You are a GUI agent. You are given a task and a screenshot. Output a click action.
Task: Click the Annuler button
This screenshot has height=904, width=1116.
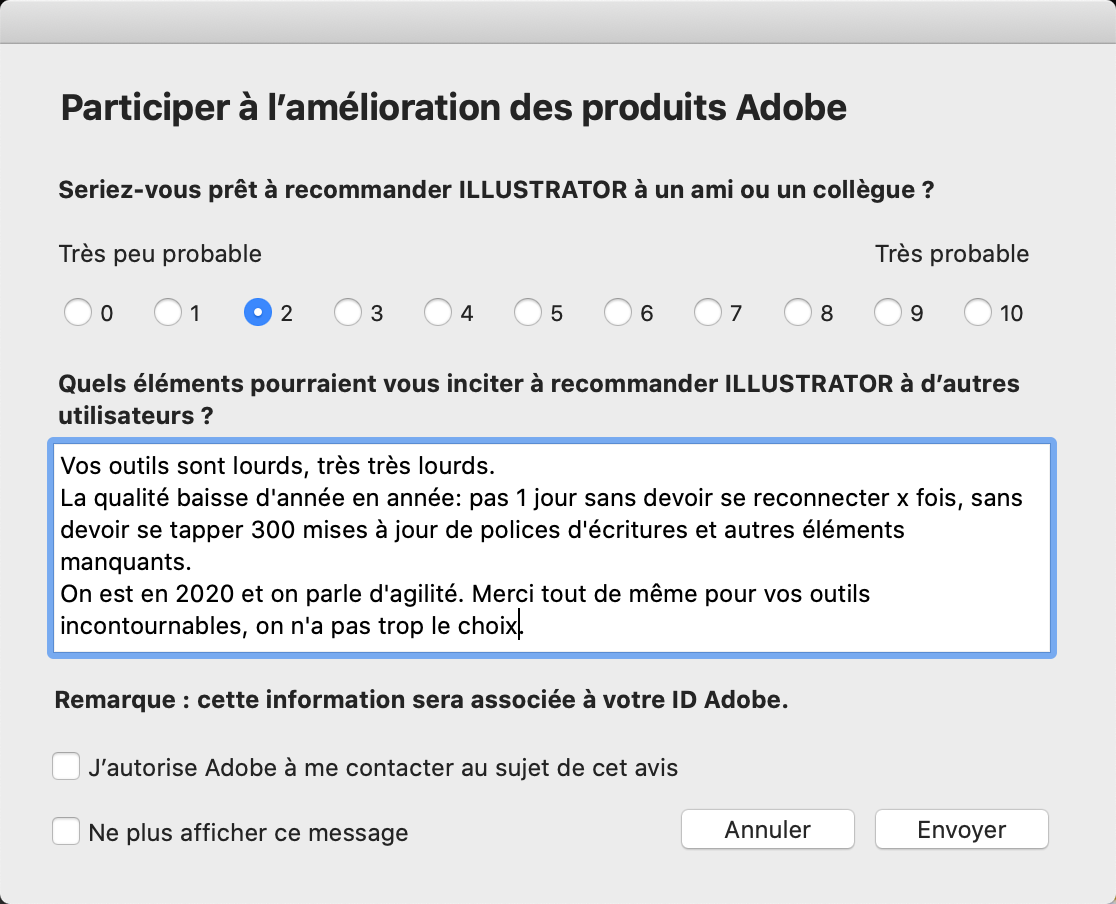(x=767, y=829)
